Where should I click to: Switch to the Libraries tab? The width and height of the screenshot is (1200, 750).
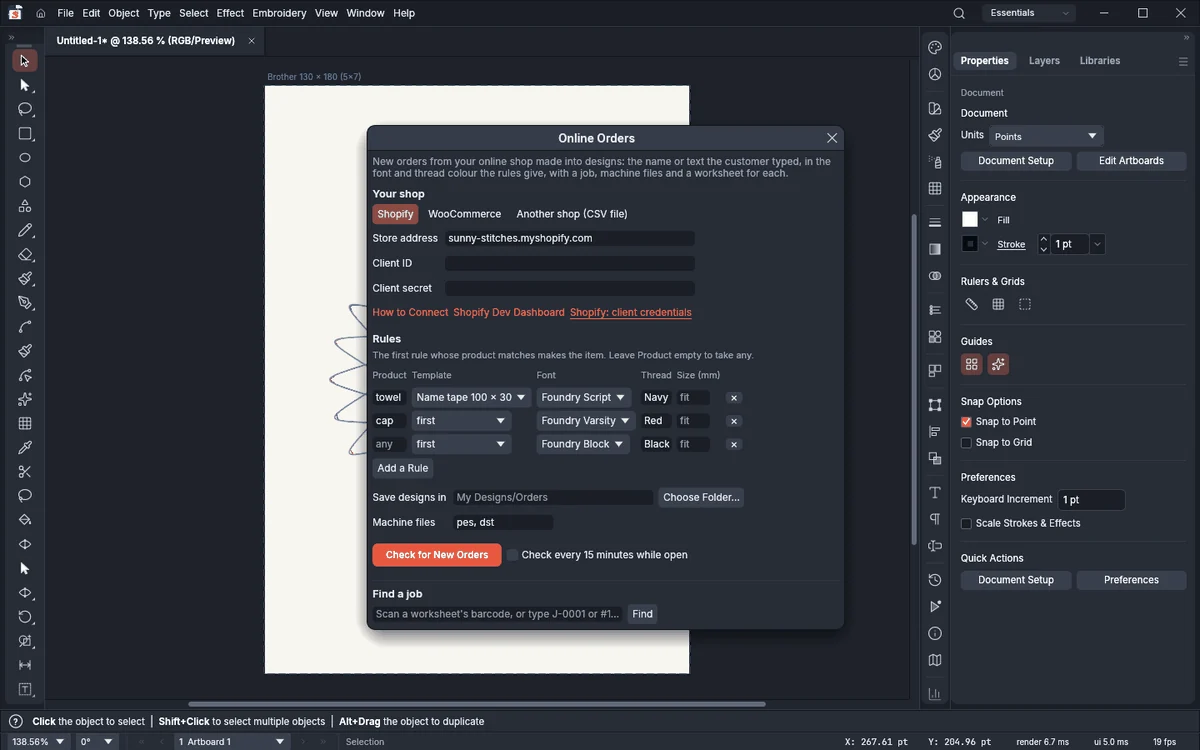tap(1100, 61)
